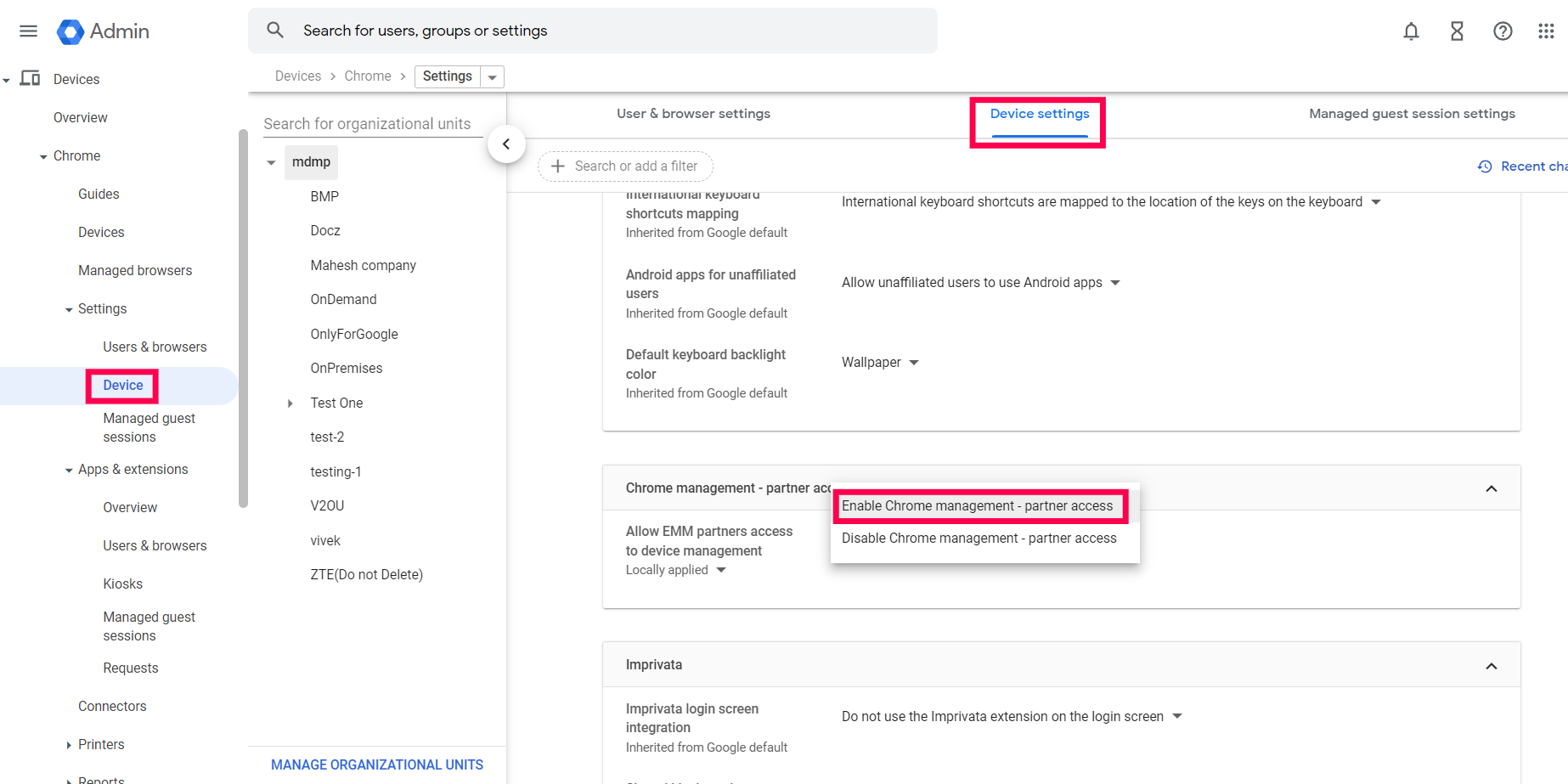Click the Search or add a filter button

coord(625,166)
